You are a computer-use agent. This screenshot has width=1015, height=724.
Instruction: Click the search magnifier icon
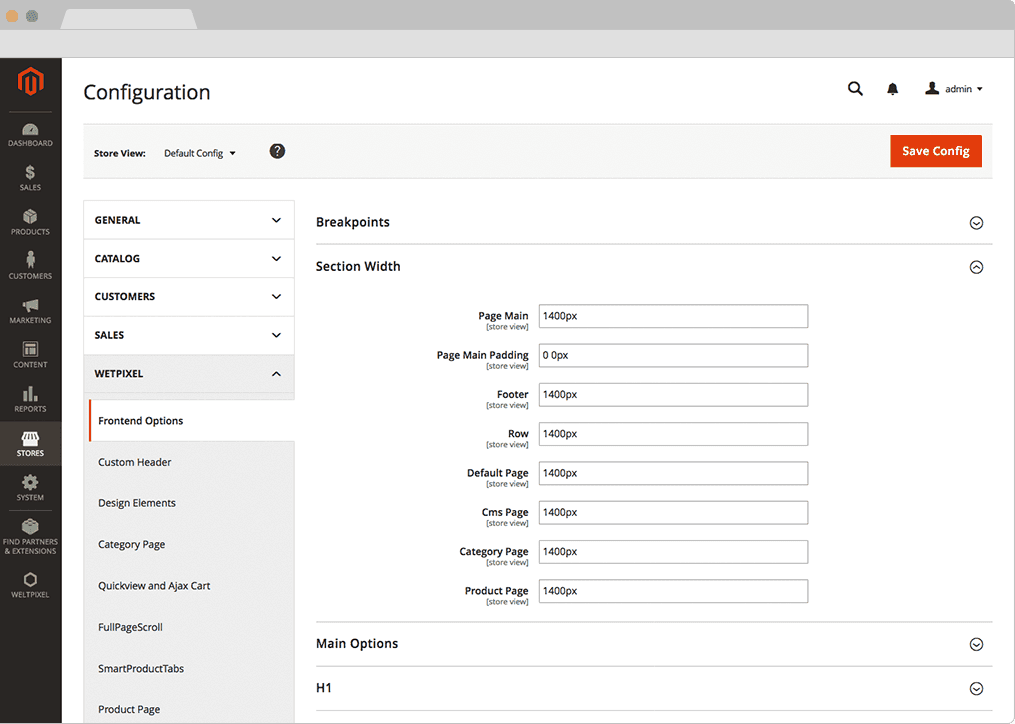(855, 89)
